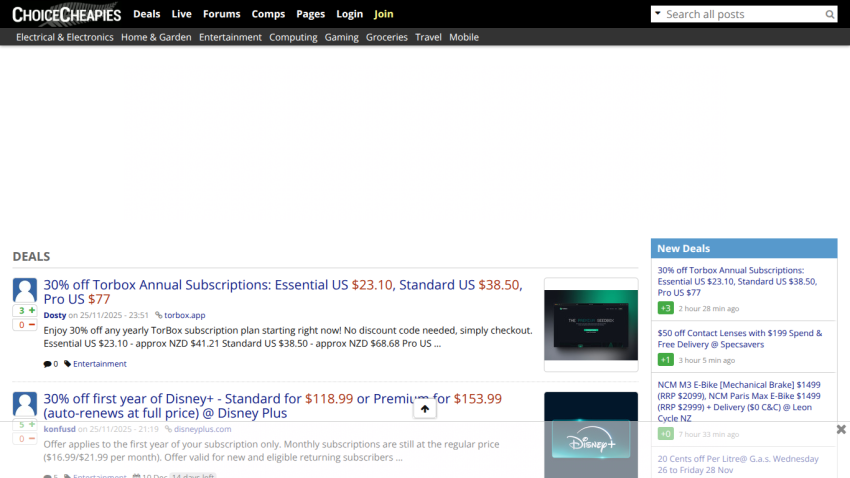This screenshot has width=850, height=478.
Task: Open the New Deals sidebar heading
Action: 684,248
